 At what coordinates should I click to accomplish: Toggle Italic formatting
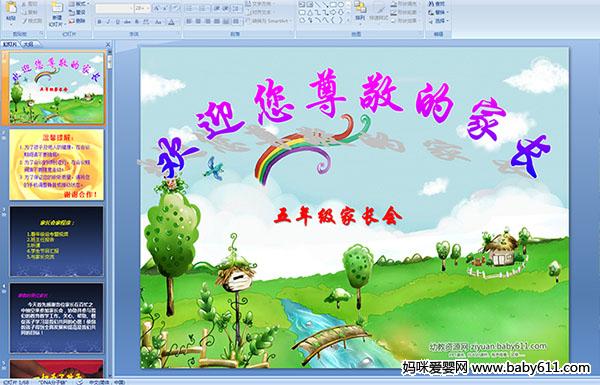[108, 22]
